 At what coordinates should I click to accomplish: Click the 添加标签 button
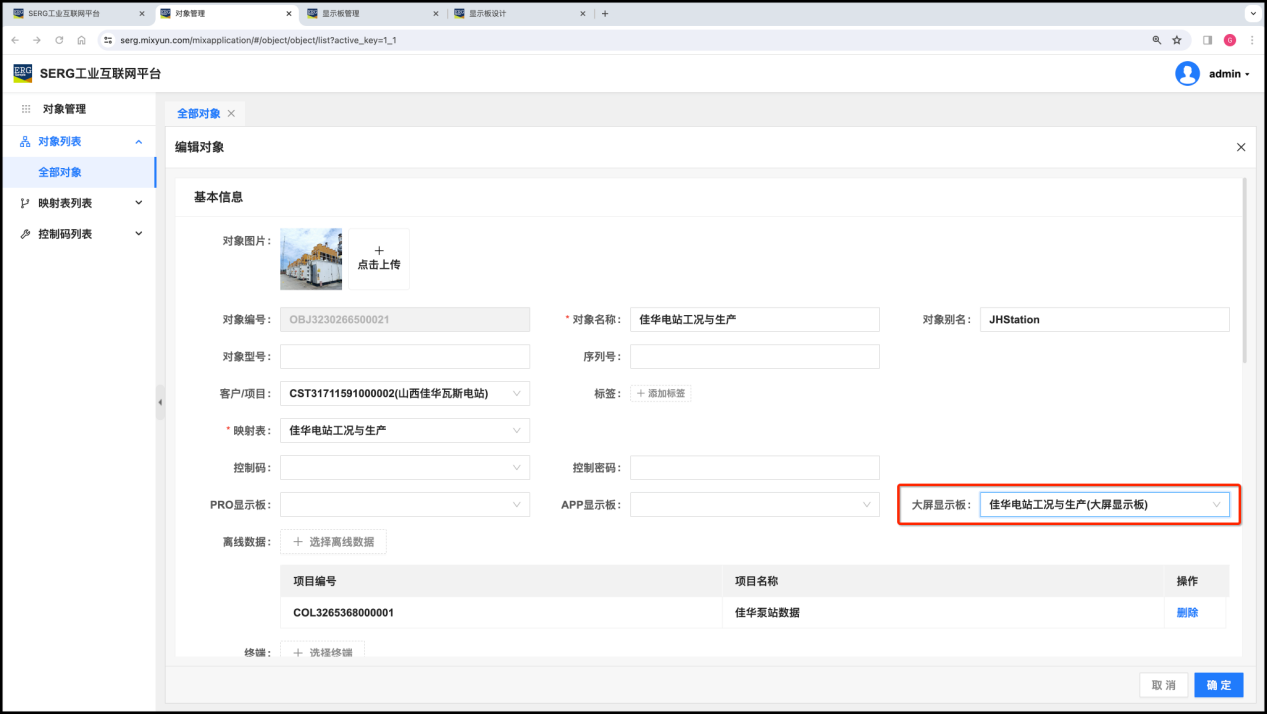pos(660,394)
